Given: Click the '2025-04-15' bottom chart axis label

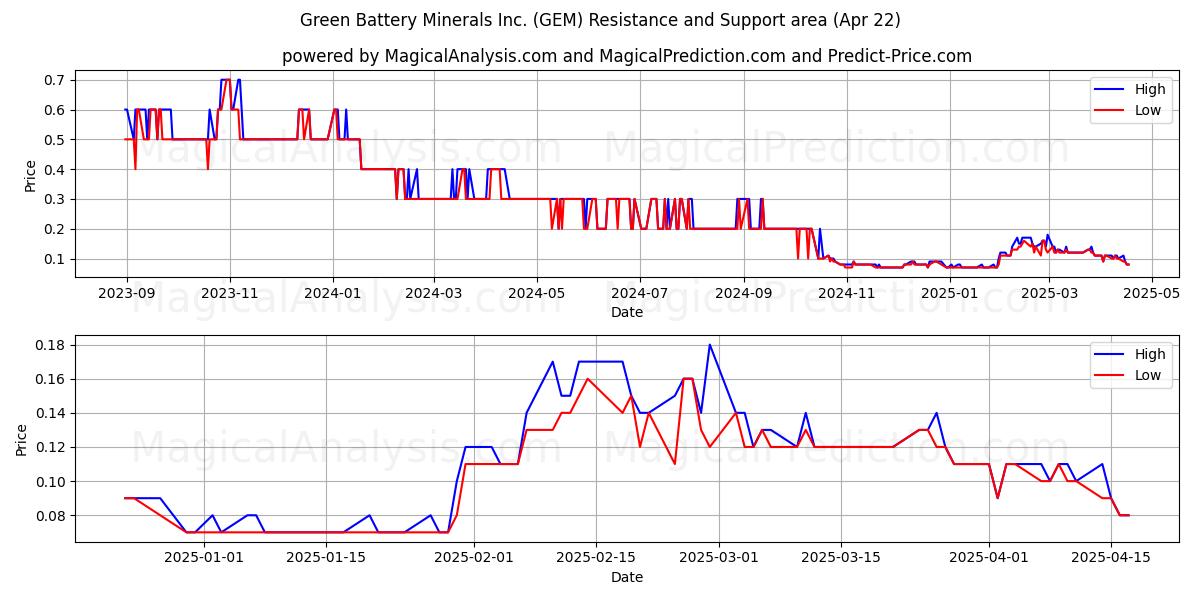Looking at the screenshot, I should click(x=1111, y=558).
